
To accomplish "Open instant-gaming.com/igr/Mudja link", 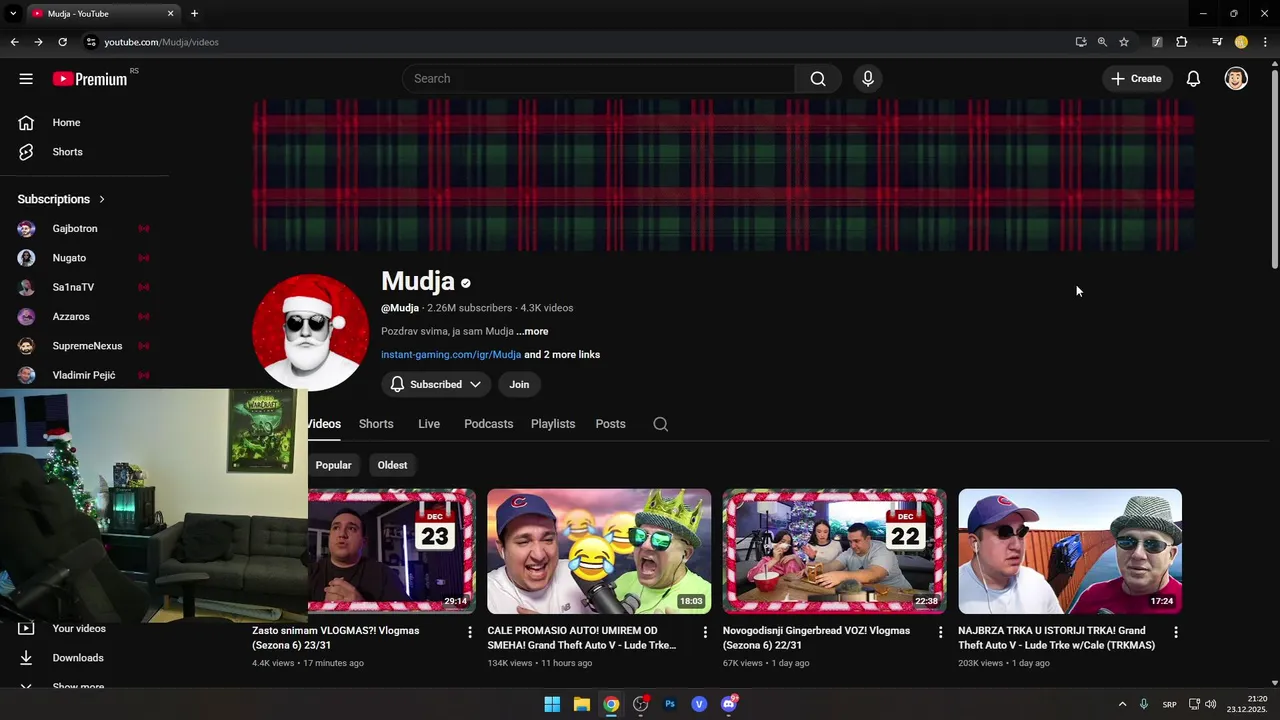I will tap(451, 355).
